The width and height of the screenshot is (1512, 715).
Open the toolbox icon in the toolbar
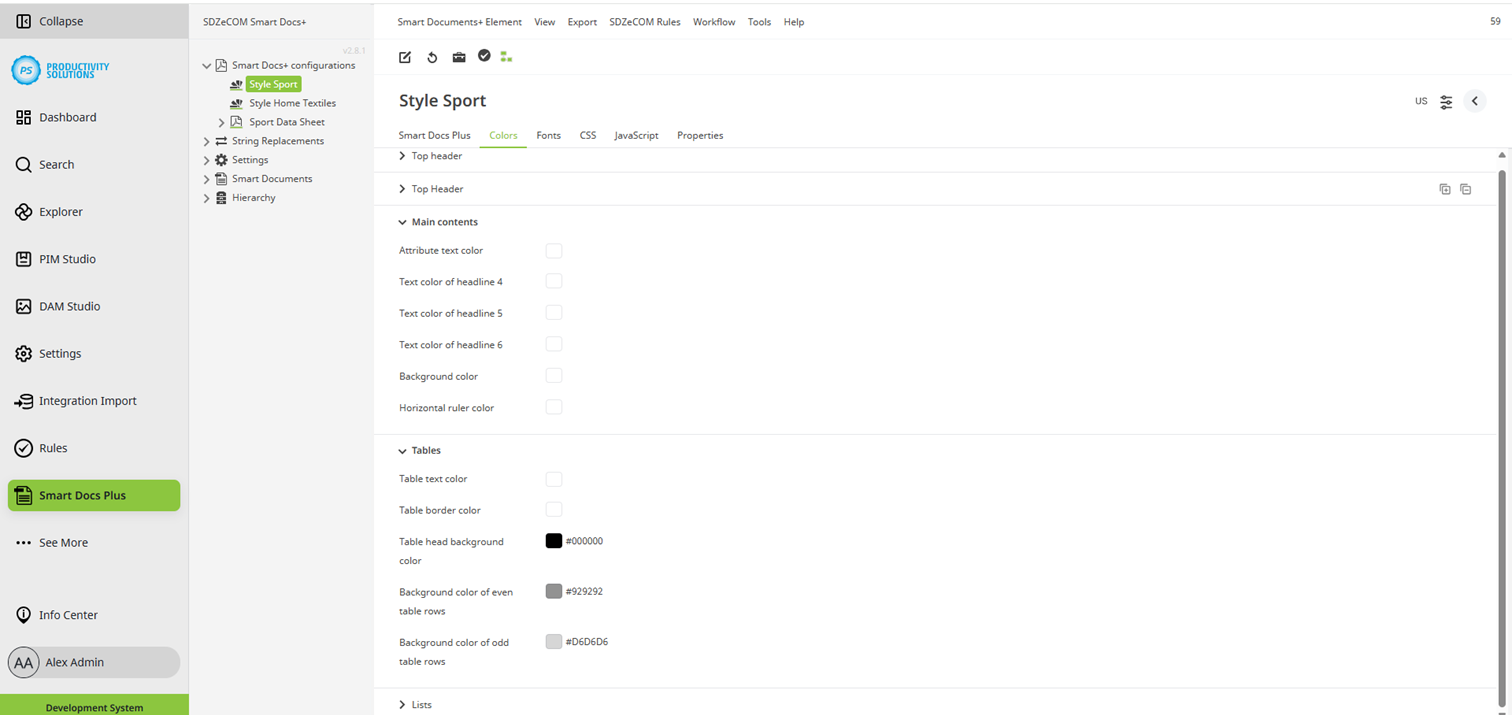pos(458,57)
